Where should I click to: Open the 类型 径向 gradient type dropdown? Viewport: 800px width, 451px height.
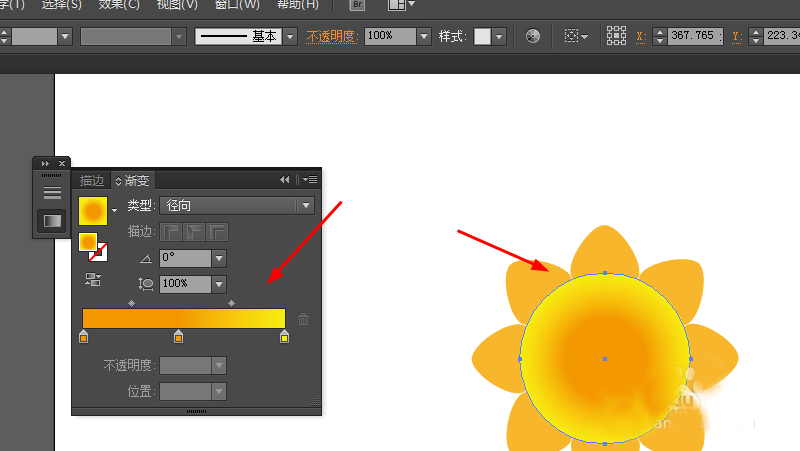click(x=237, y=206)
